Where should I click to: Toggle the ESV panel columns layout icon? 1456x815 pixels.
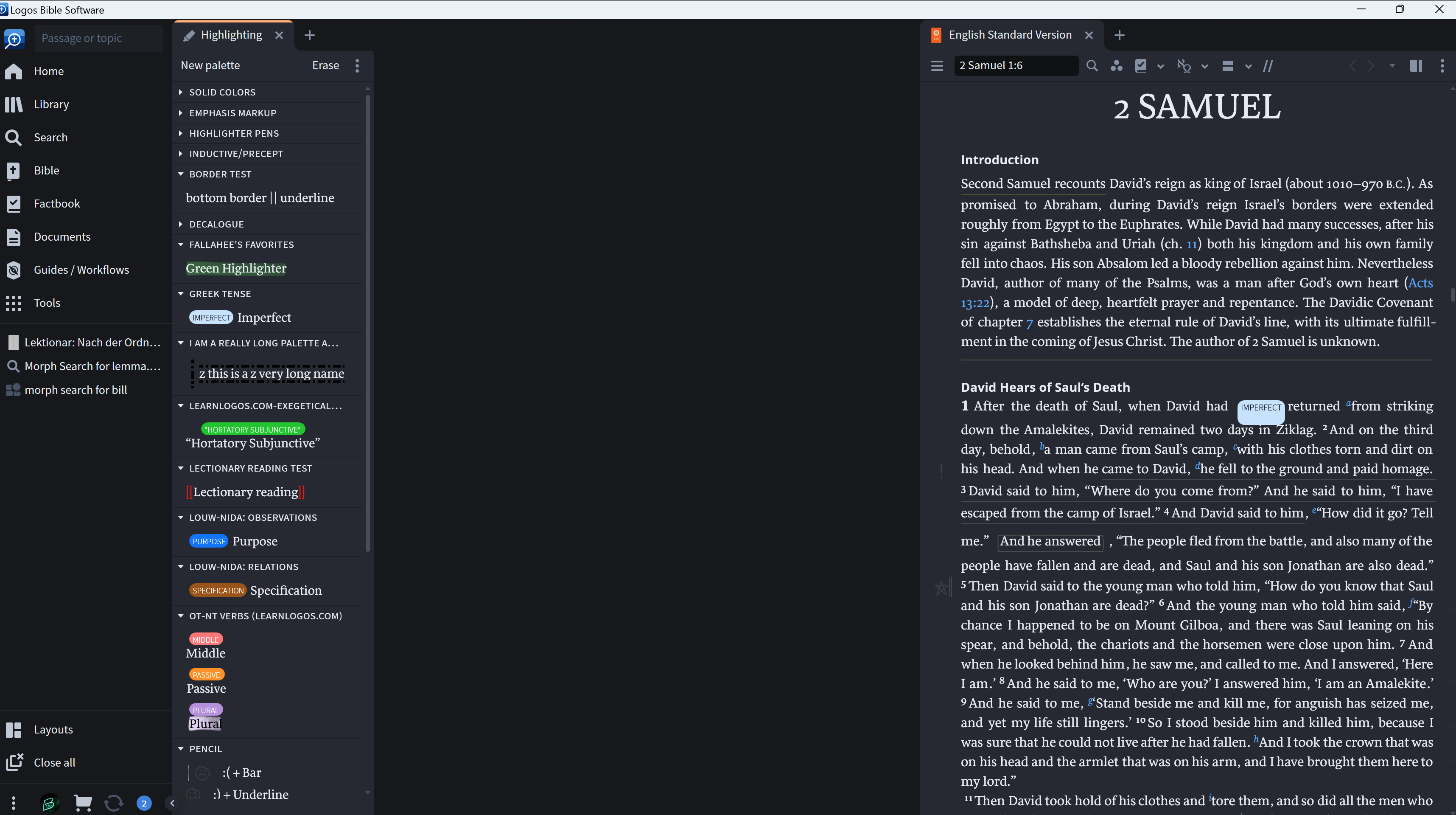1416,66
